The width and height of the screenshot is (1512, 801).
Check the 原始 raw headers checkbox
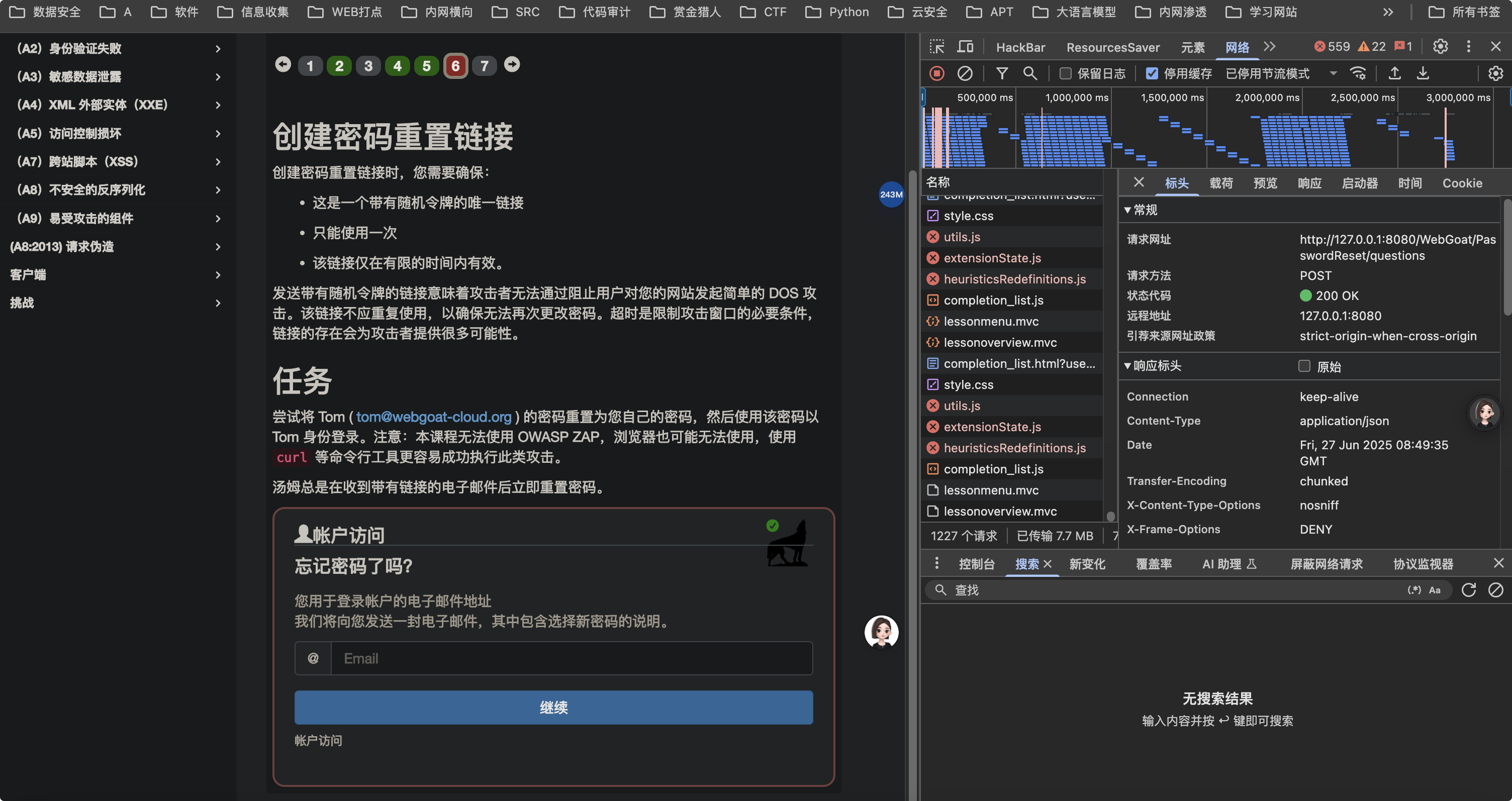[x=1304, y=366]
